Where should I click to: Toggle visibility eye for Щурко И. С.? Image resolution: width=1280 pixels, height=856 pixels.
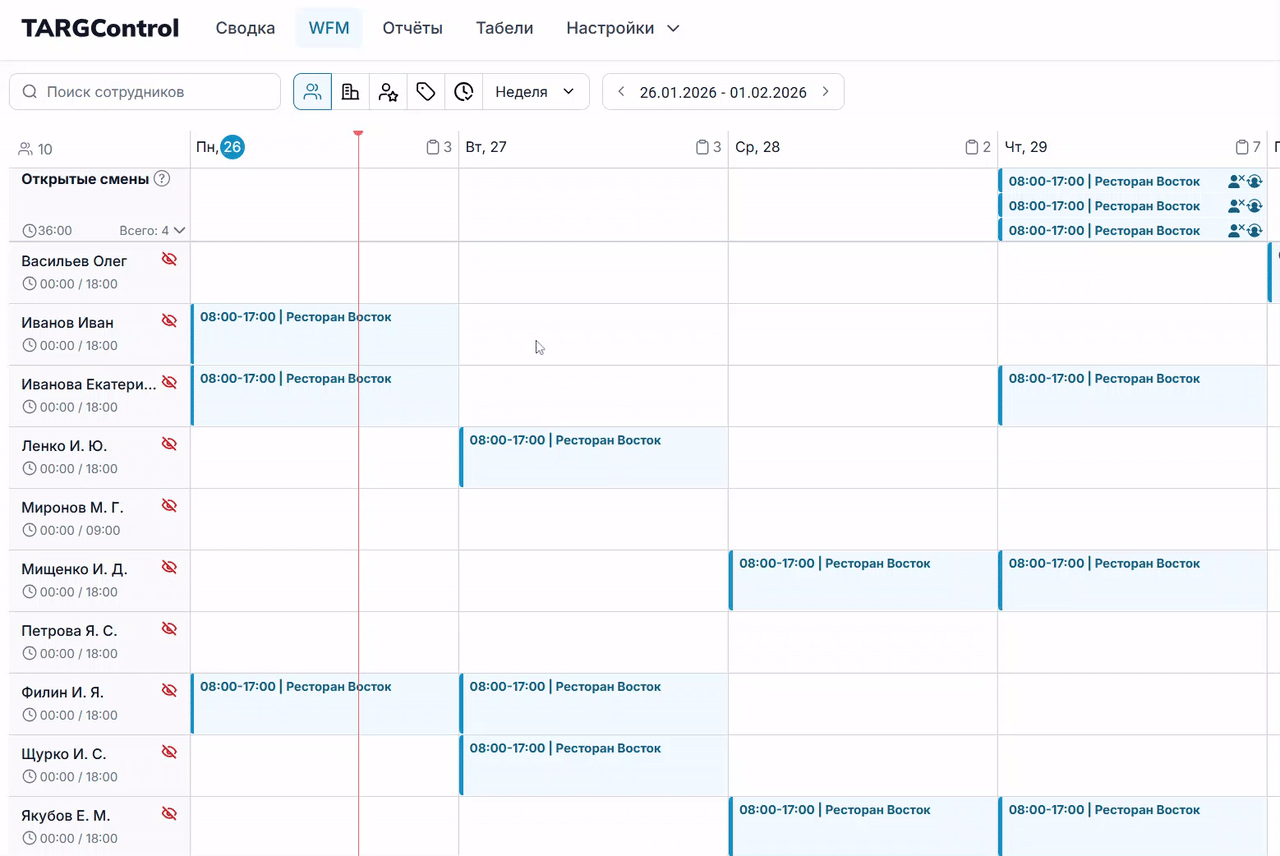(169, 752)
